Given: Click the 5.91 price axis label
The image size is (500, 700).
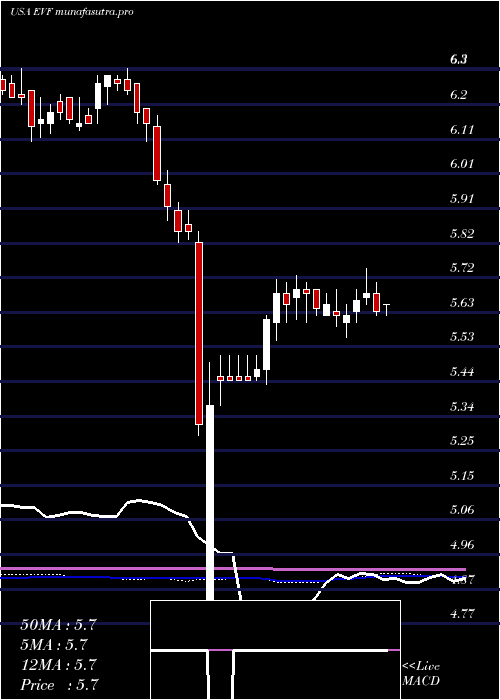Looking at the screenshot, I should [x=461, y=198].
